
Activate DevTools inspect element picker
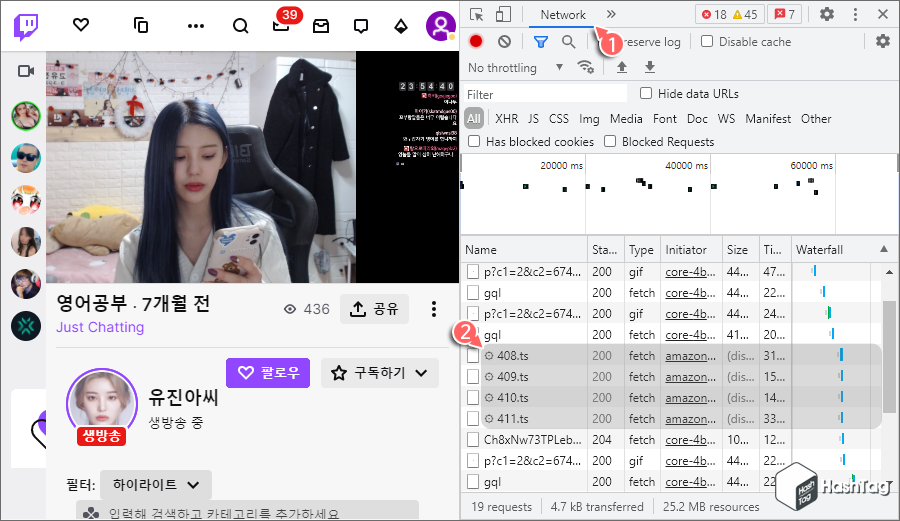(x=476, y=14)
